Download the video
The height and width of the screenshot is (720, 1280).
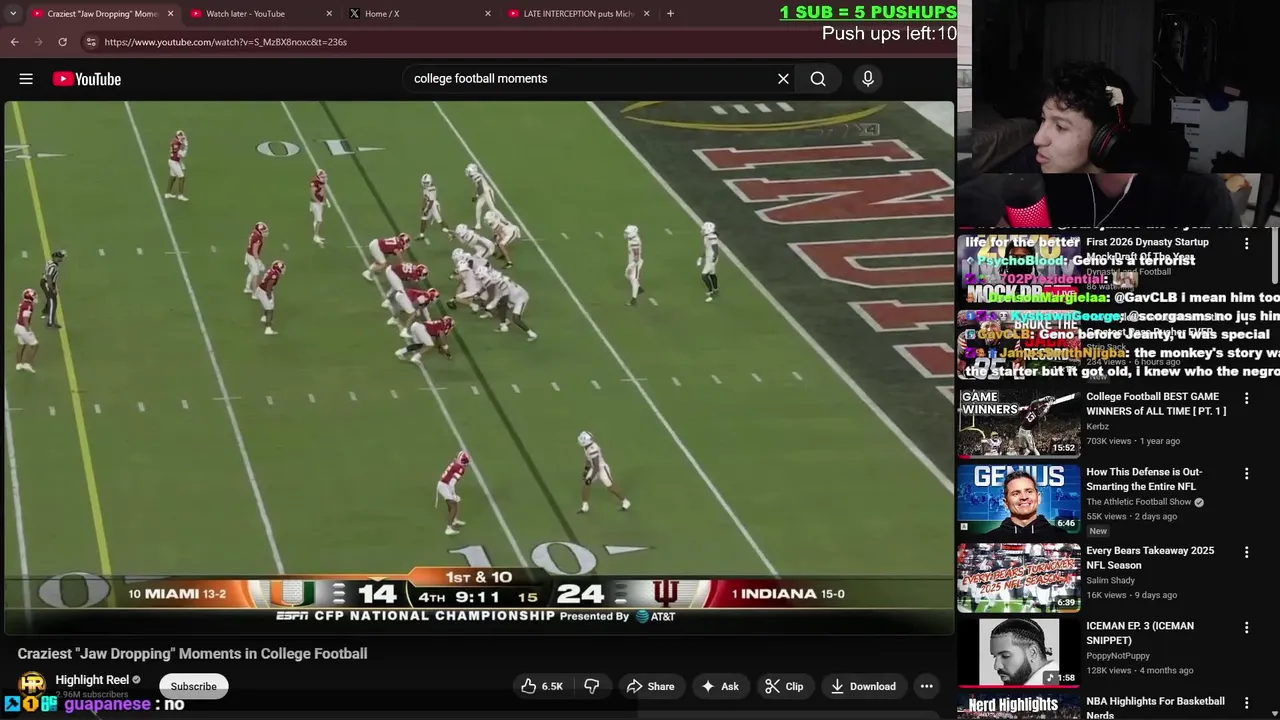[863, 686]
